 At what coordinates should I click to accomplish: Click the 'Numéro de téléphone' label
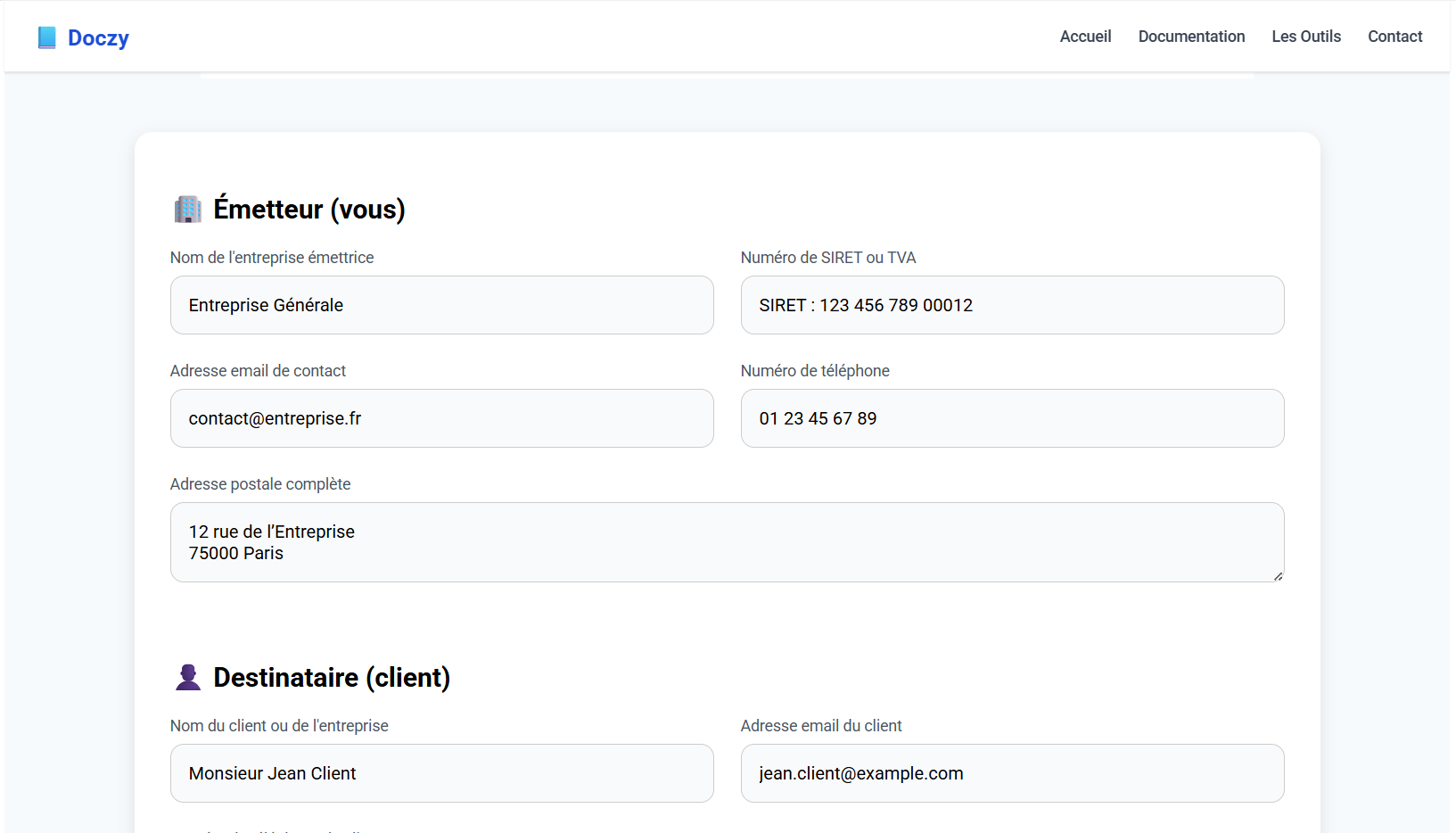[x=815, y=371]
